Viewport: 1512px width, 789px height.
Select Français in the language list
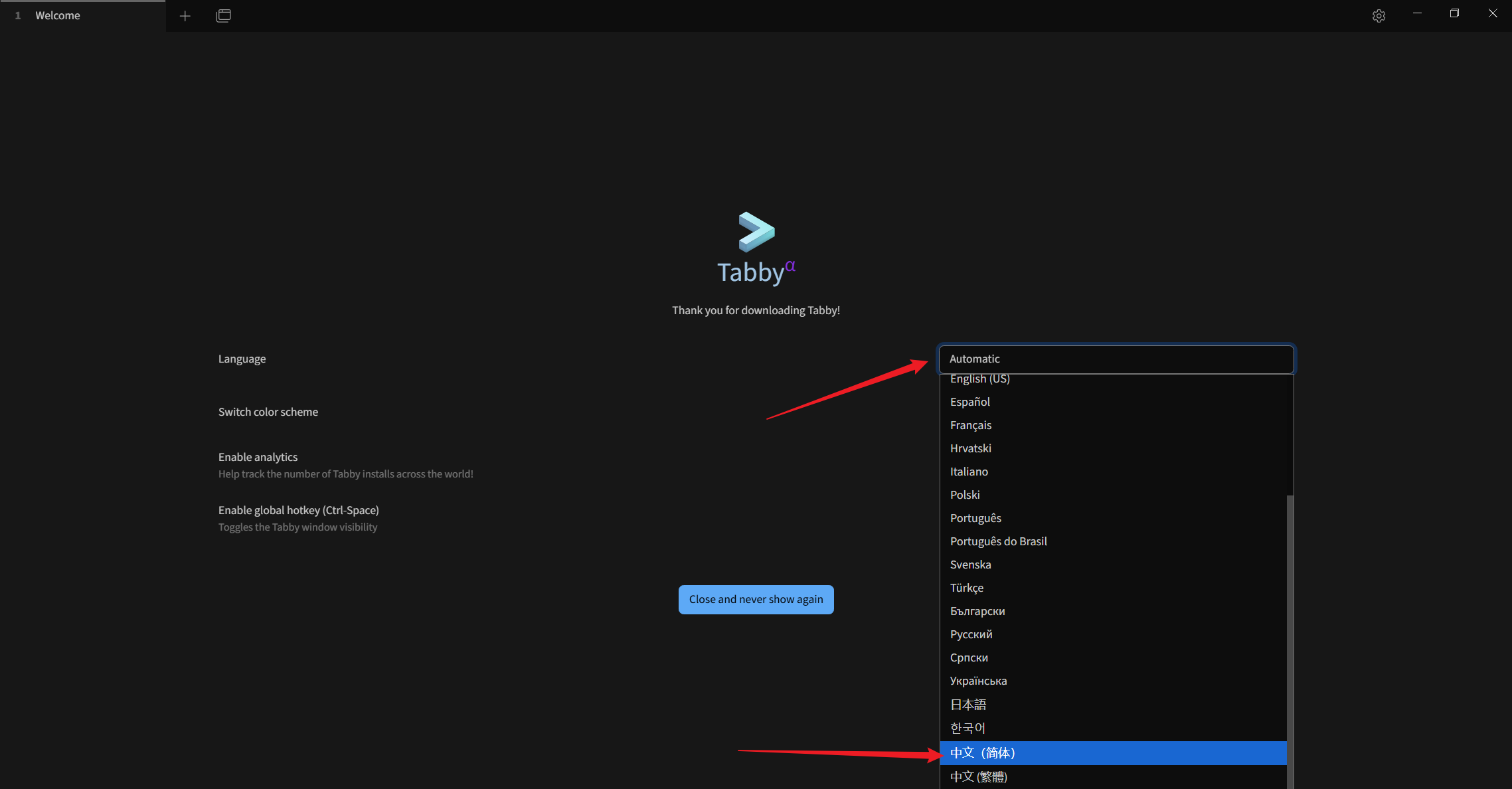point(1113,425)
